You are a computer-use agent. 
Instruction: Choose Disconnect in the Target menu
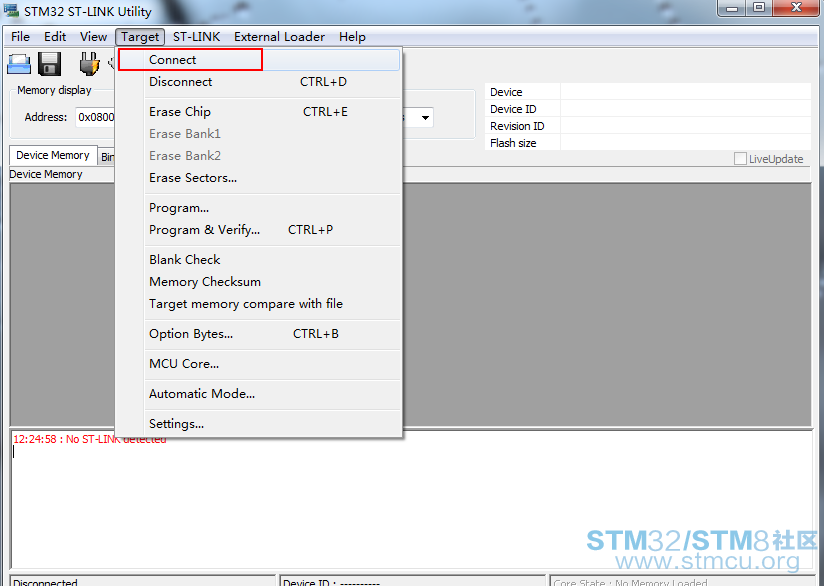tap(259, 82)
